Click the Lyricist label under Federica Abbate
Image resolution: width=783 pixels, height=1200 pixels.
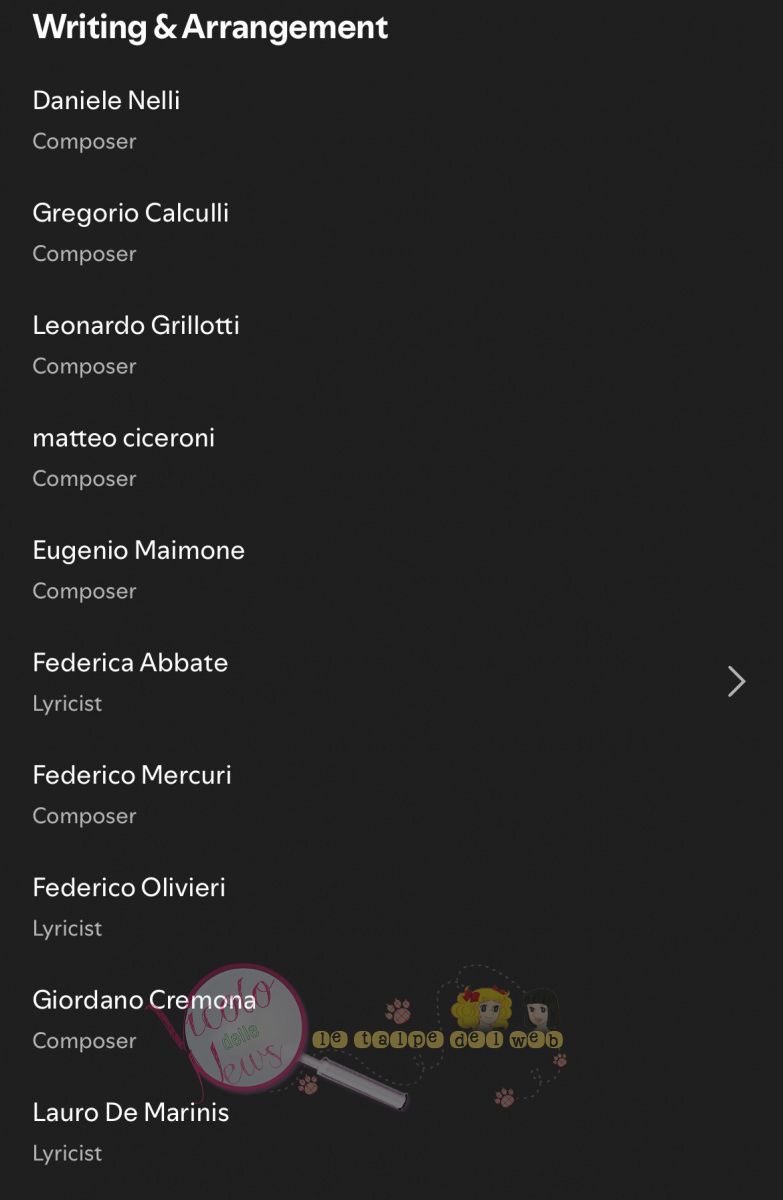[67, 704]
